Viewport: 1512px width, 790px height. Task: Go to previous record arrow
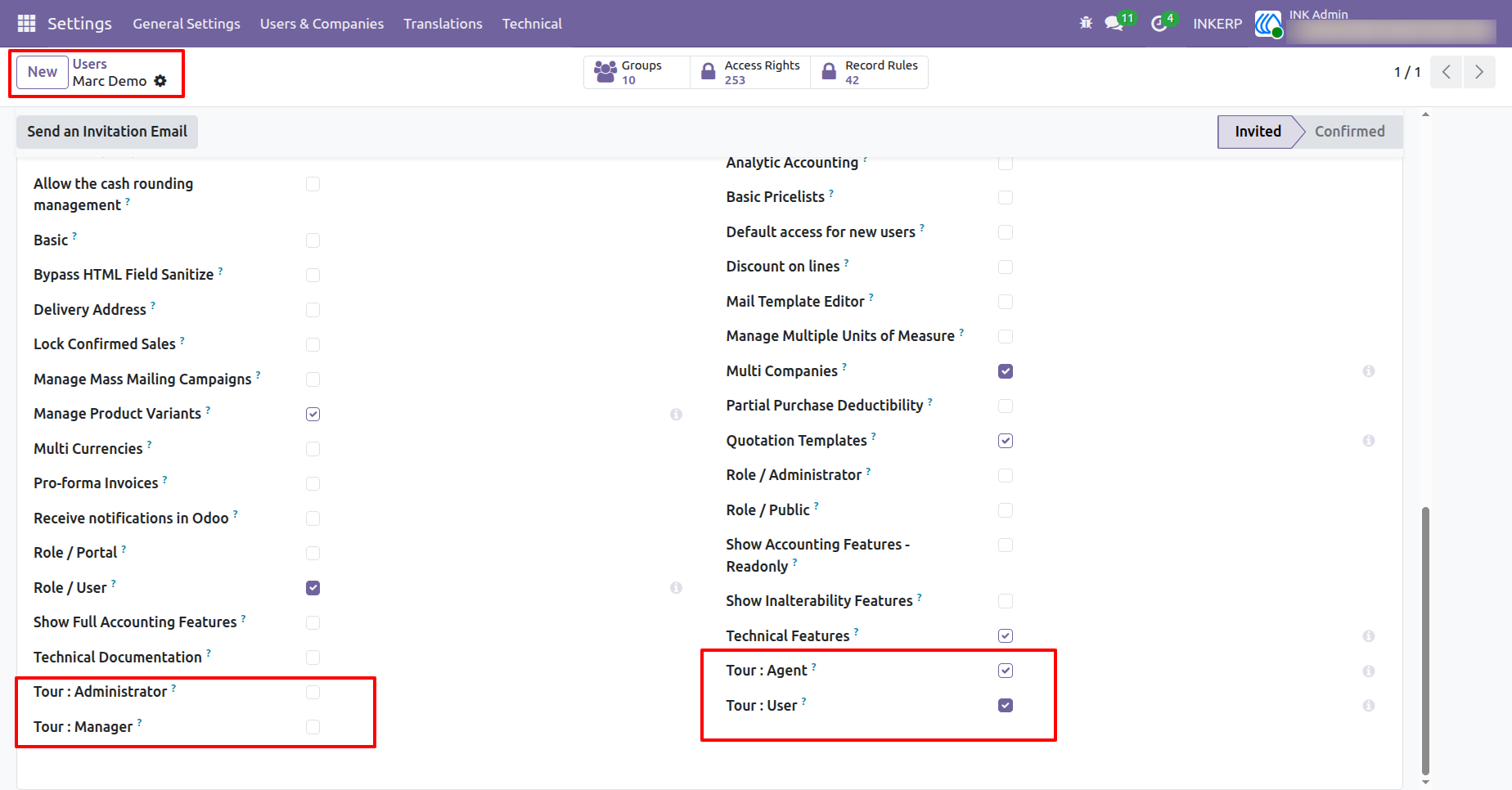point(1446,72)
